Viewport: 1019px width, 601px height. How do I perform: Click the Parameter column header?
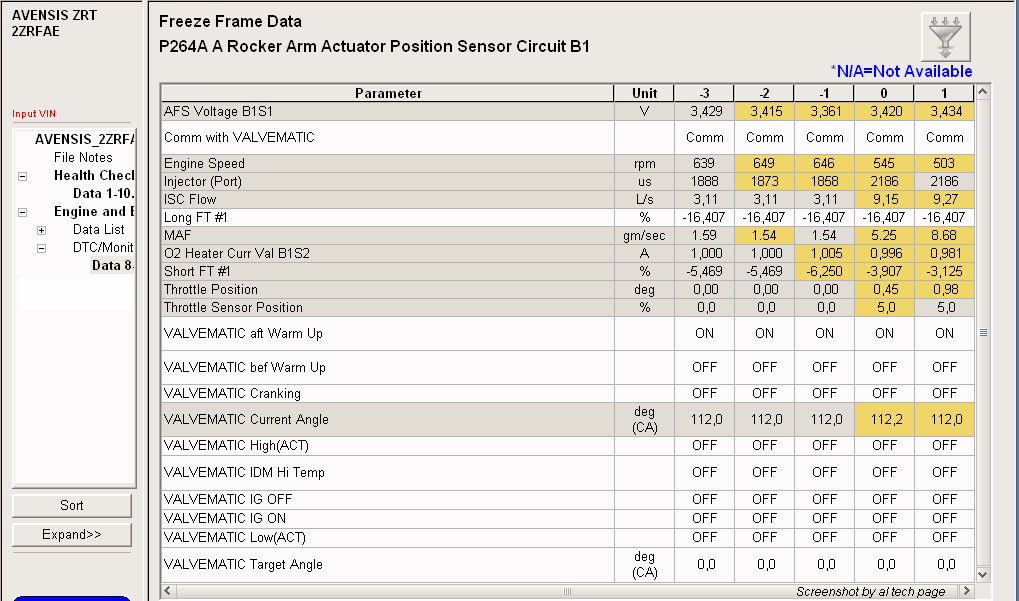tap(388, 93)
